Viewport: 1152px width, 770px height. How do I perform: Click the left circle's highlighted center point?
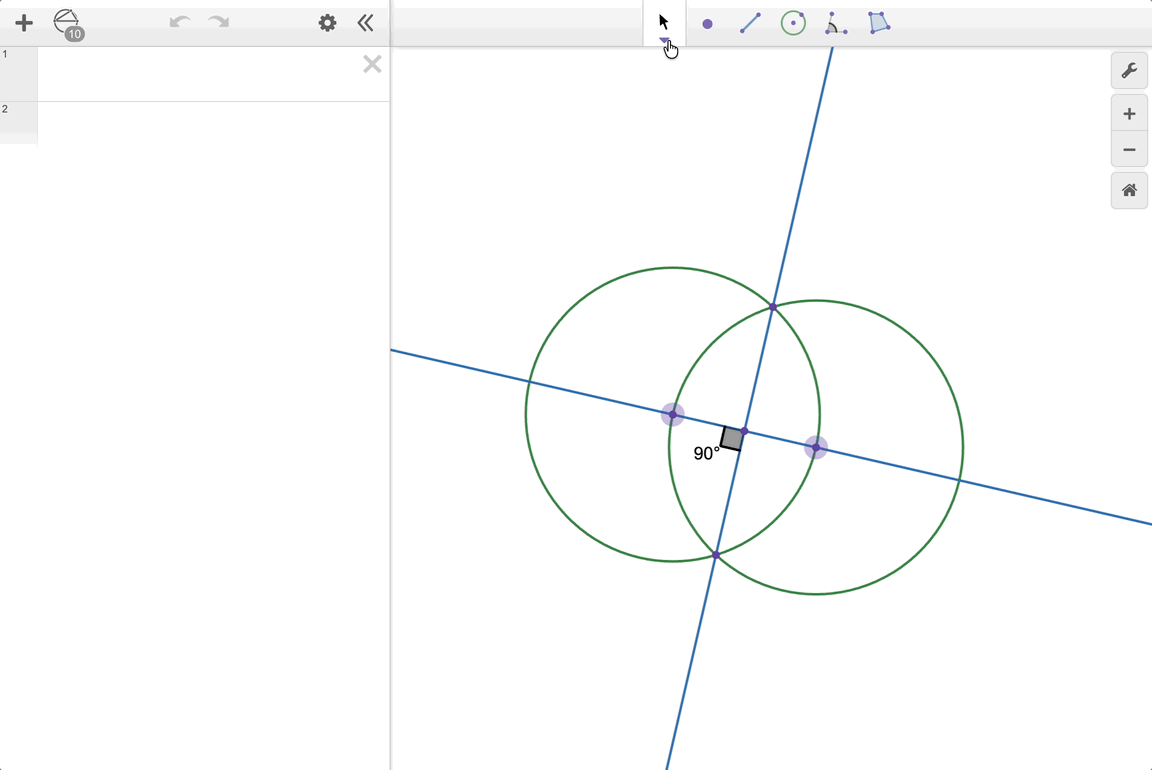[672, 414]
